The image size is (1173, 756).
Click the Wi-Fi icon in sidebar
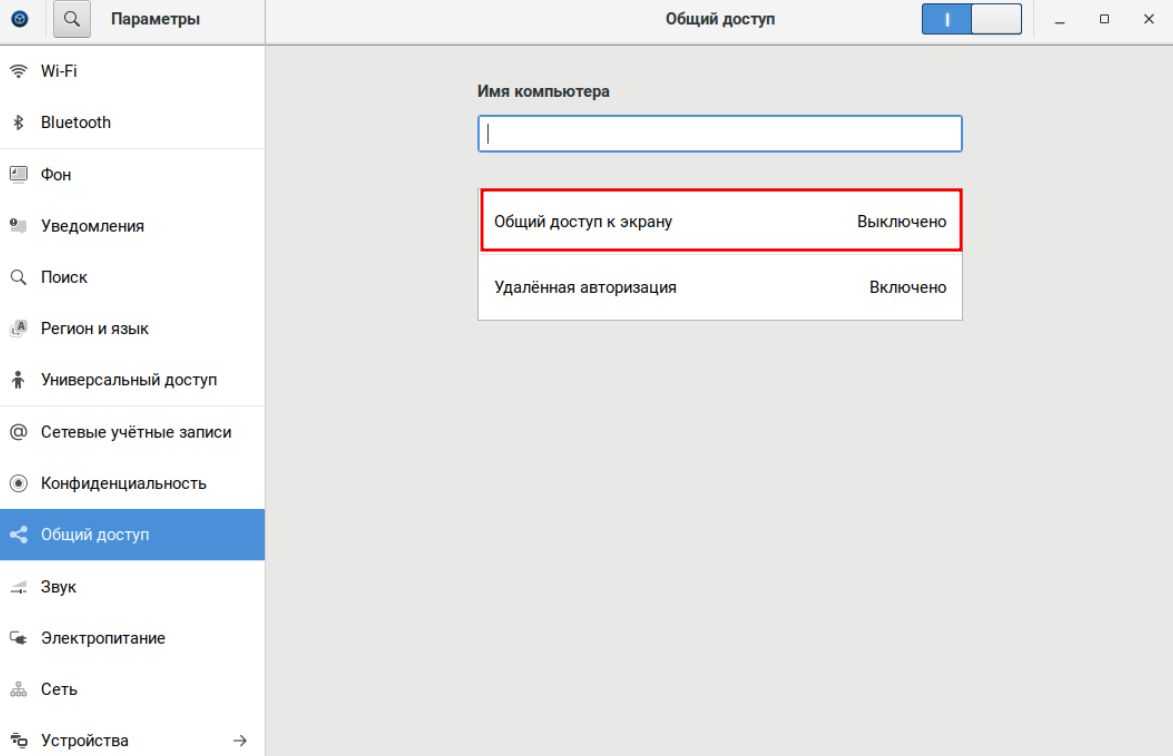pos(18,71)
